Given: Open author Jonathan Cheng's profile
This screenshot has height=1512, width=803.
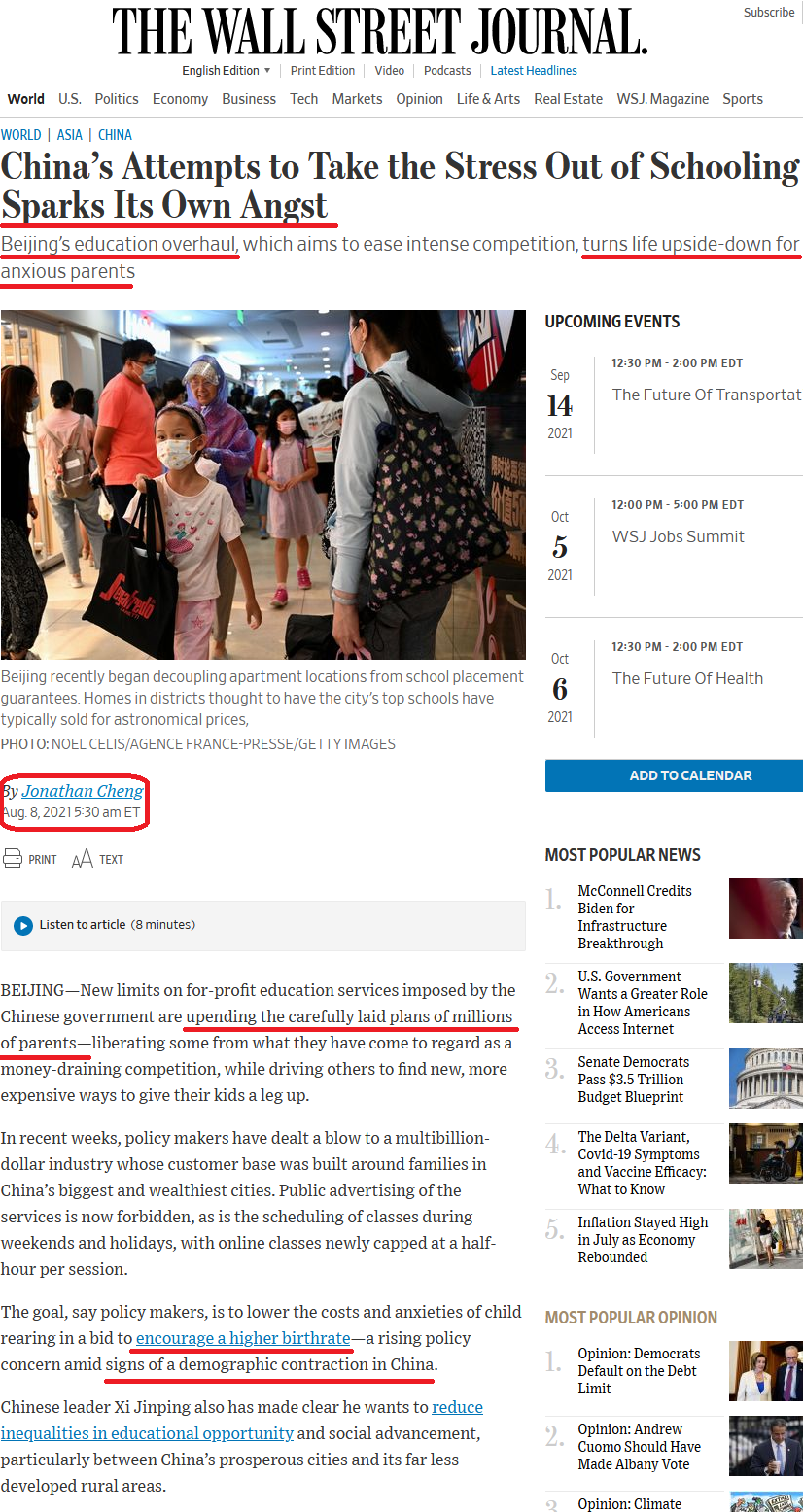Looking at the screenshot, I should [83, 791].
